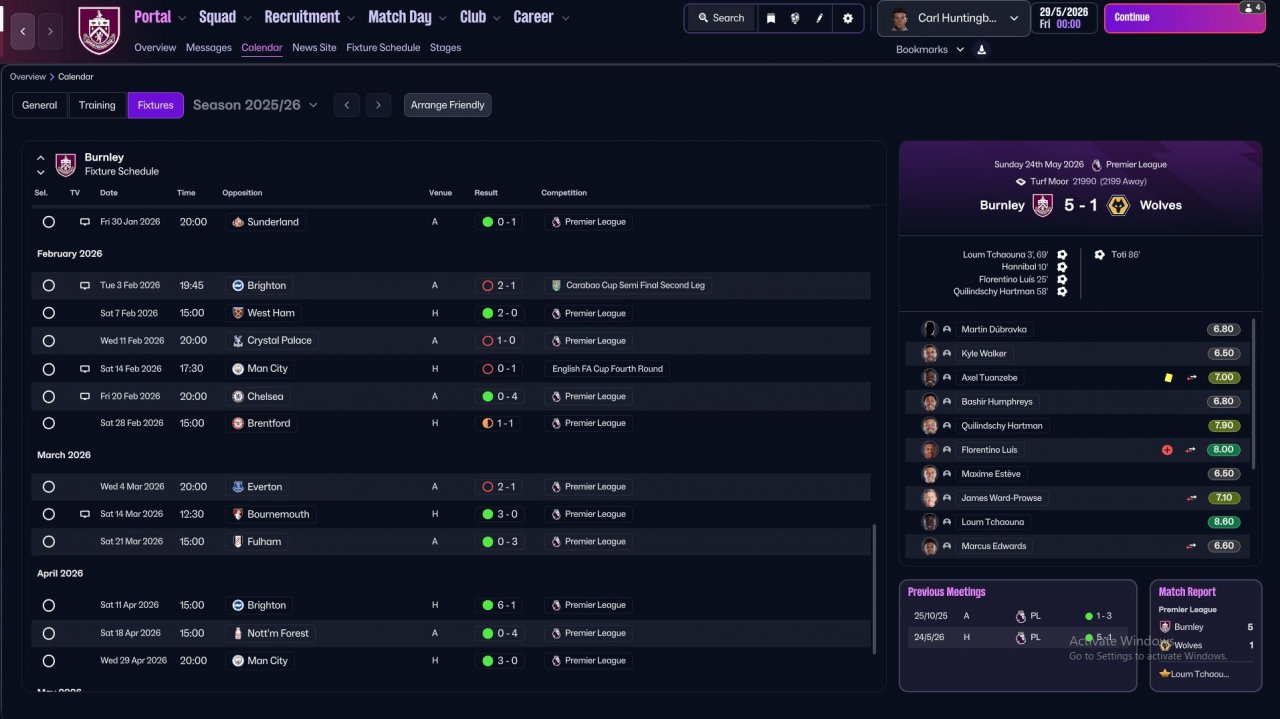
Task: Select the radio button for Nott'm Forest fixture
Action: (x=48, y=633)
